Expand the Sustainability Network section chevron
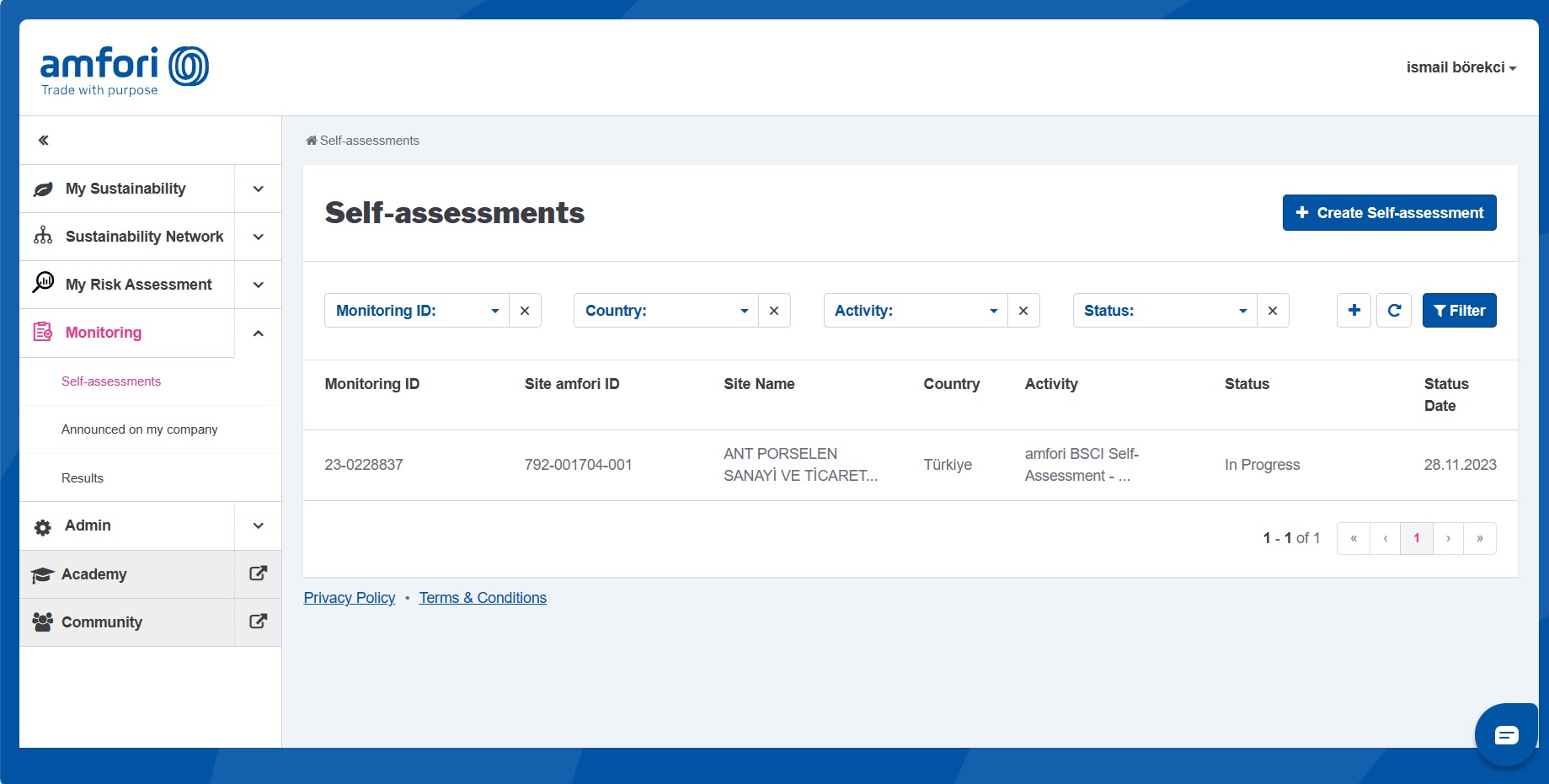Image resolution: width=1549 pixels, height=784 pixels. click(x=259, y=237)
